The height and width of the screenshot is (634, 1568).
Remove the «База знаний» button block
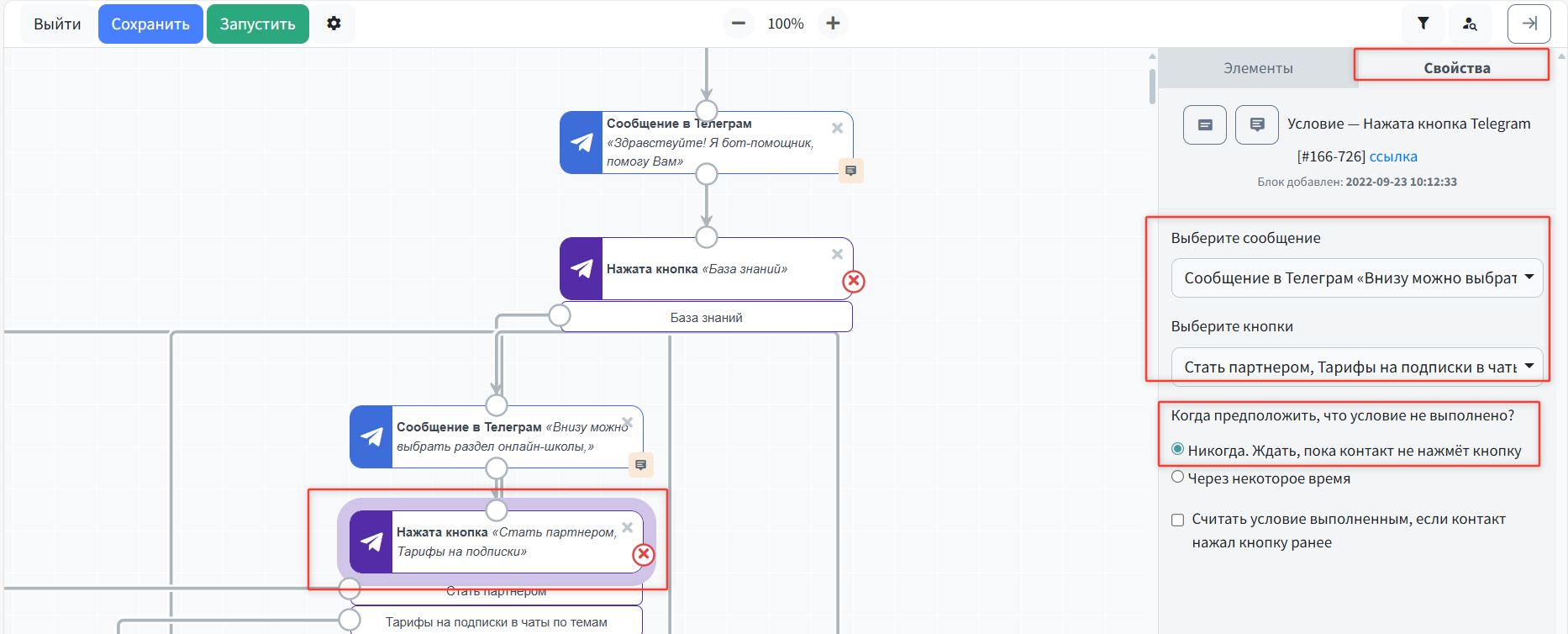(837, 254)
